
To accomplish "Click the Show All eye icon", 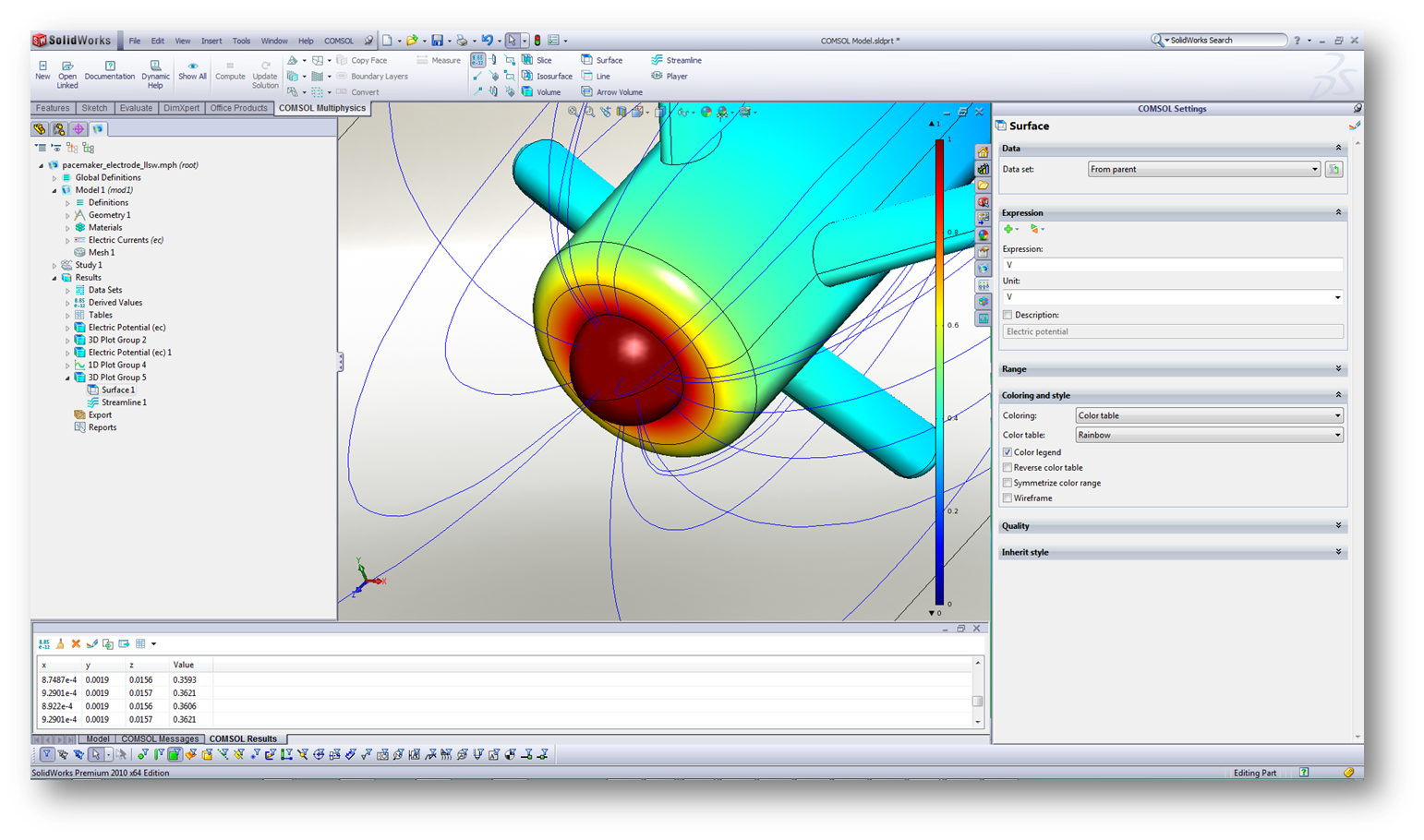I will (192, 71).
